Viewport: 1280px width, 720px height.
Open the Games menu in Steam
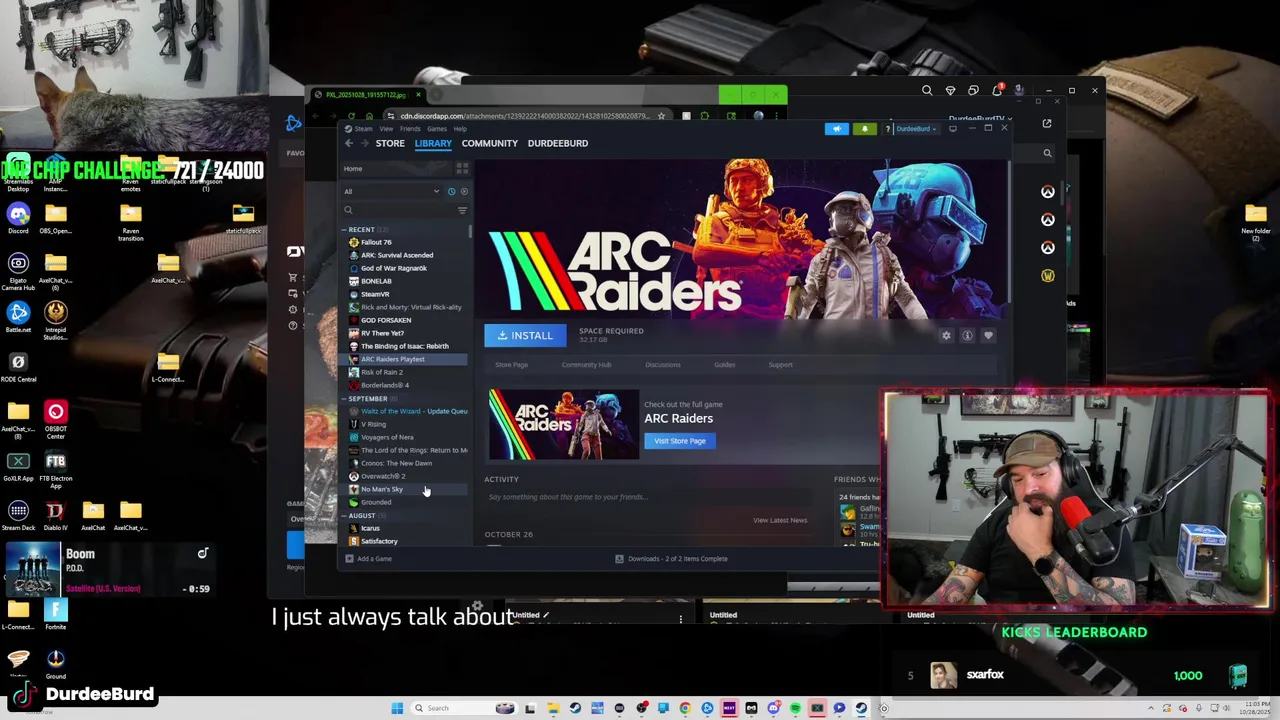[437, 129]
